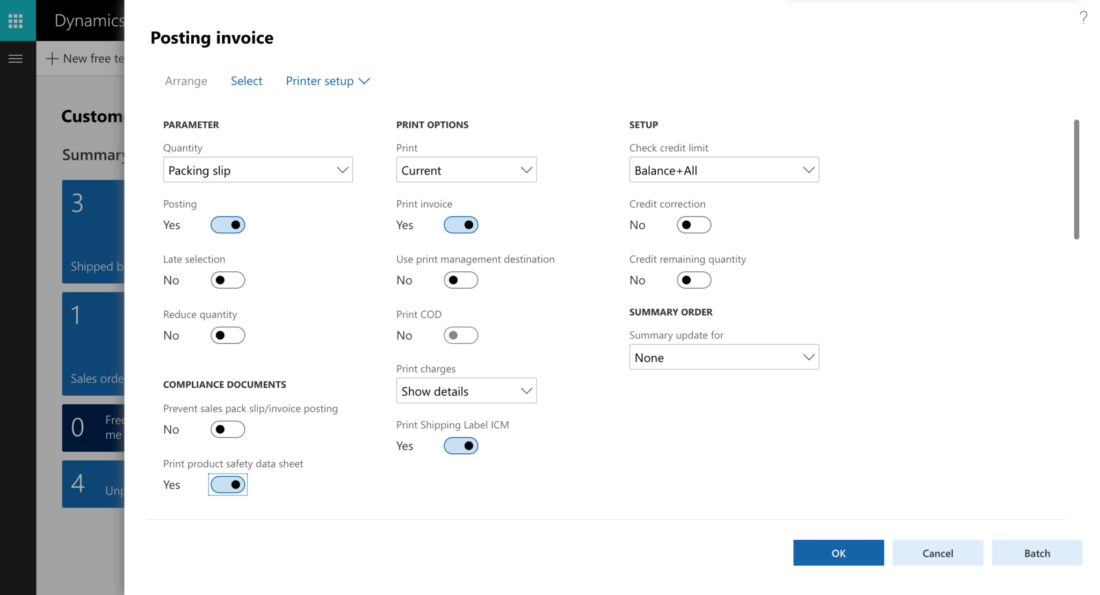Expand the Print charges dropdown

(x=466, y=391)
